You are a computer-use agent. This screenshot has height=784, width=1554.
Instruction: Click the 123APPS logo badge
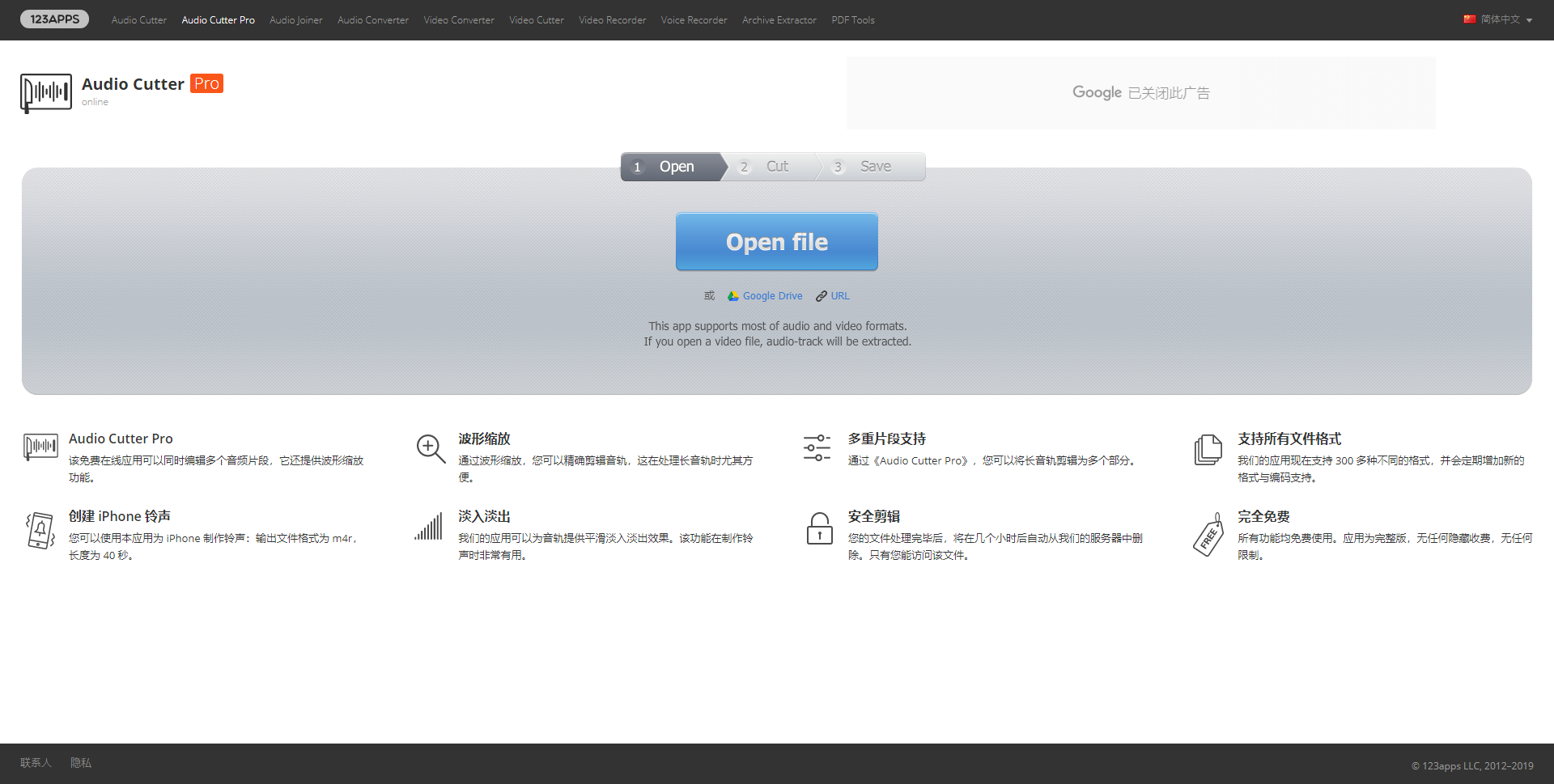click(x=54, y=19)
